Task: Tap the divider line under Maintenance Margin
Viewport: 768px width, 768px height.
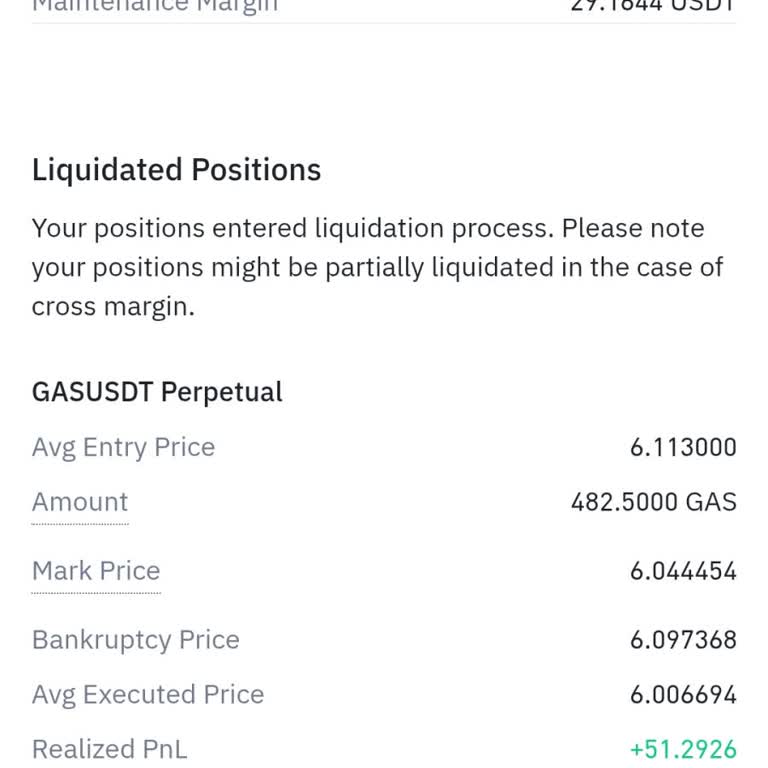Action: tap(384, 23)
